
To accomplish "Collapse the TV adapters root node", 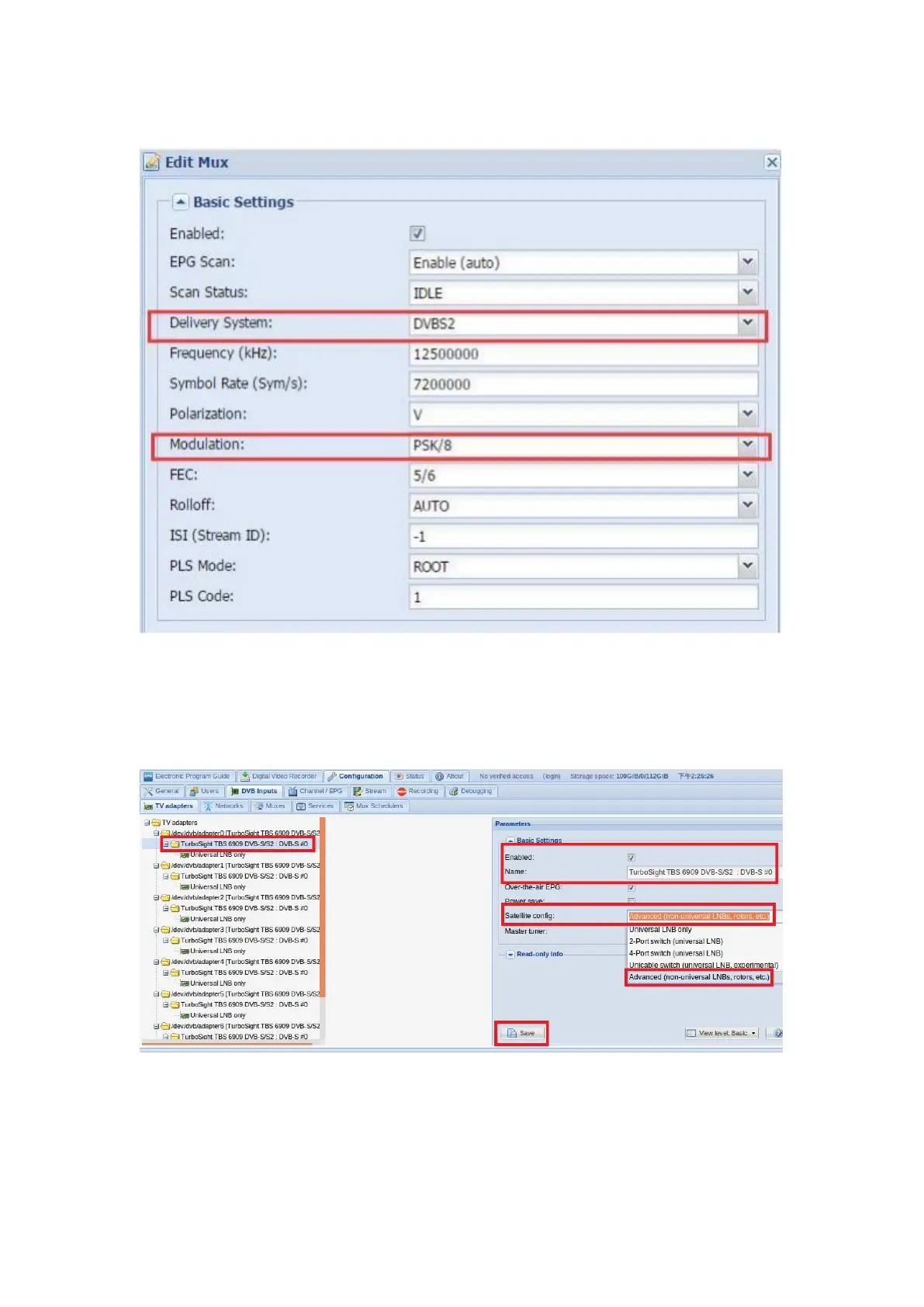I will pyautogui.click(x=147, y=823).
